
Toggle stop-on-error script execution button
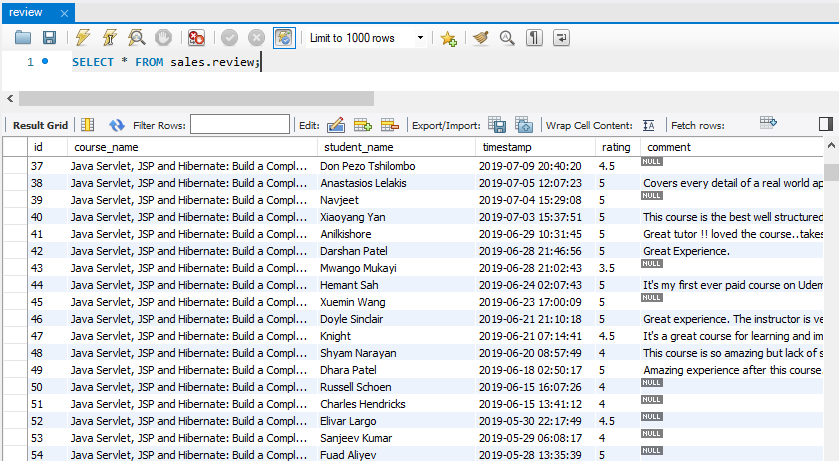(197, 38)
